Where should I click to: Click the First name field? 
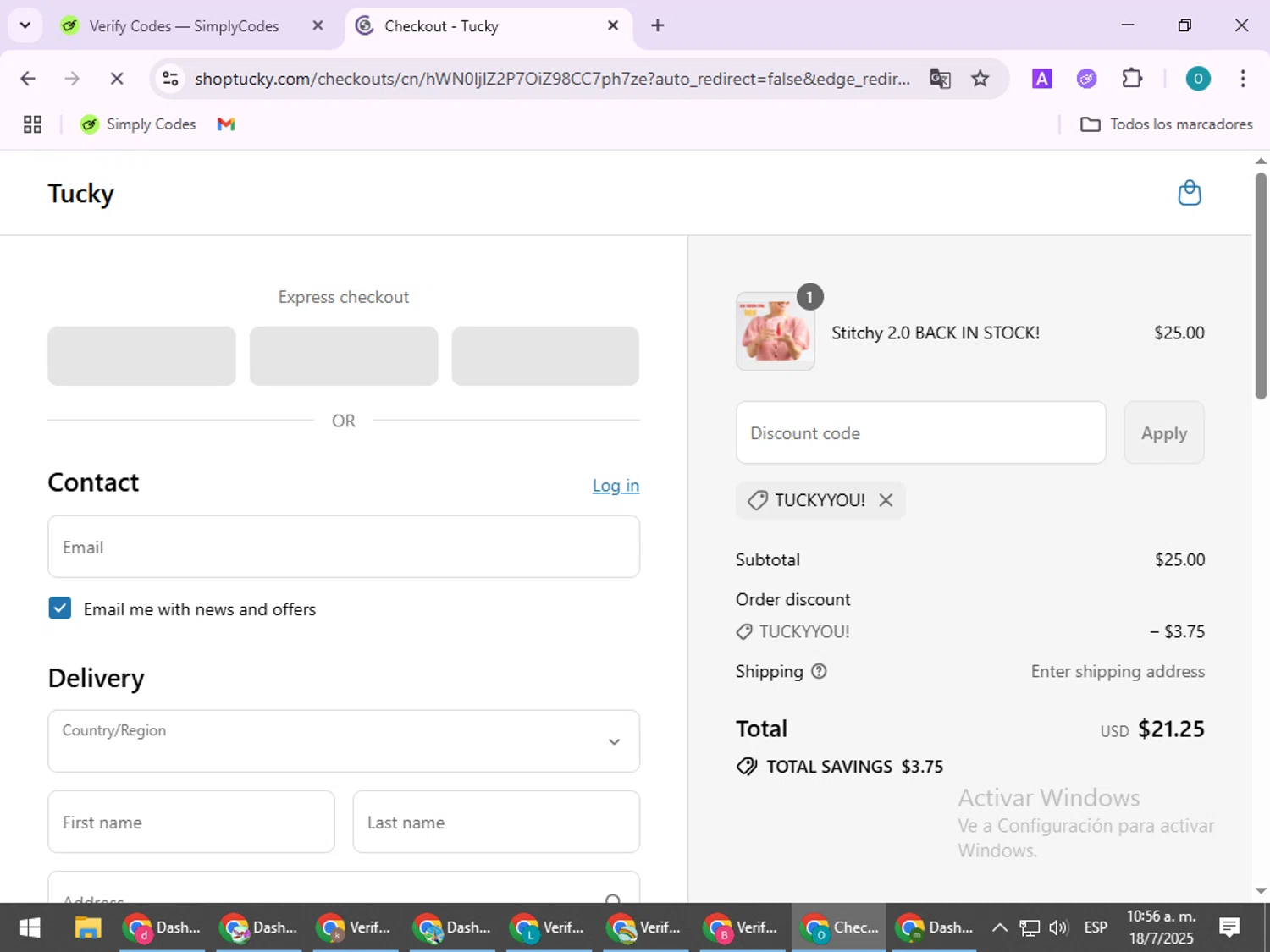[x=191, y=822]
